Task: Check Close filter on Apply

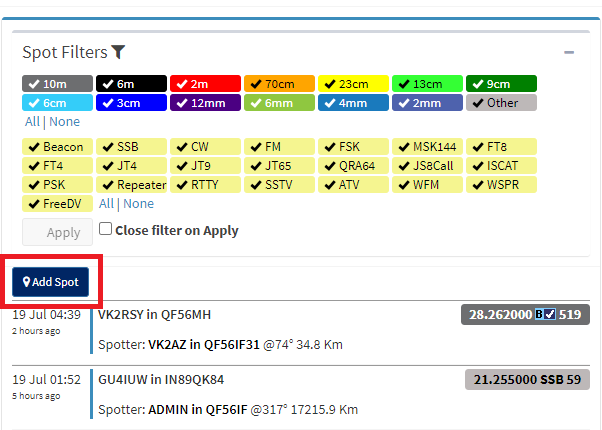Action: (x=106, y=230)
